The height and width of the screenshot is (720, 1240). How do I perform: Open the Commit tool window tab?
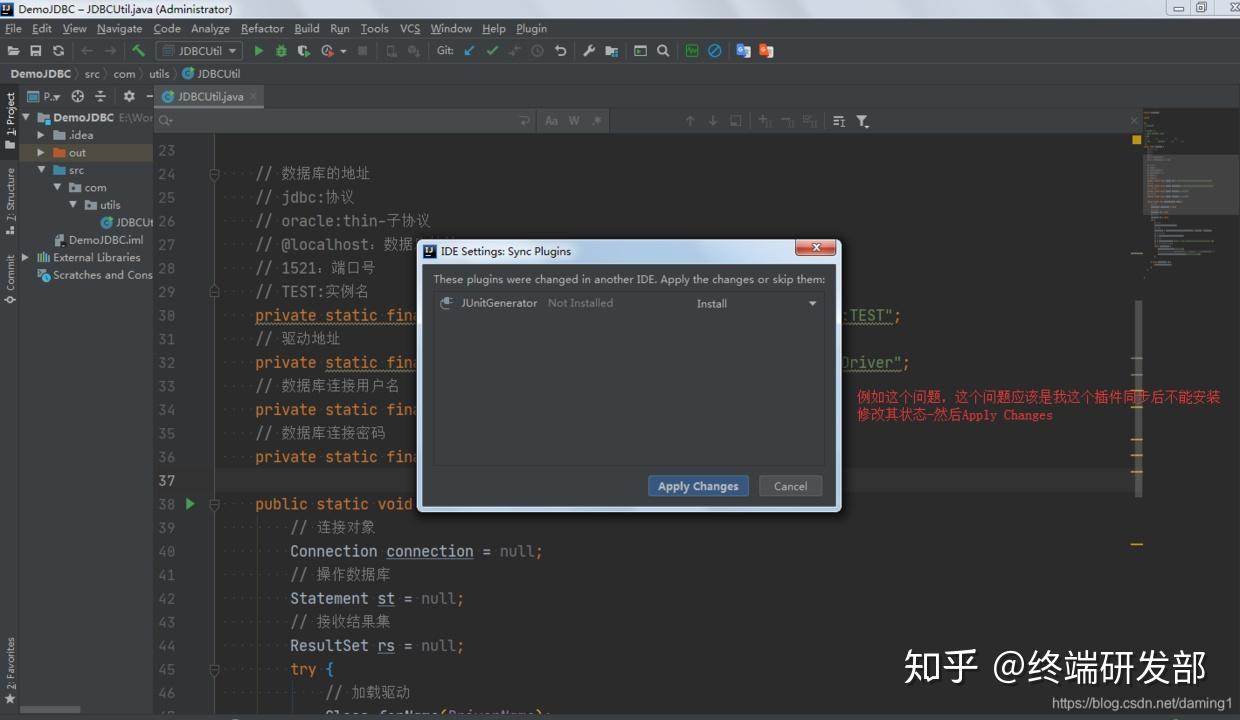point(10,277)
